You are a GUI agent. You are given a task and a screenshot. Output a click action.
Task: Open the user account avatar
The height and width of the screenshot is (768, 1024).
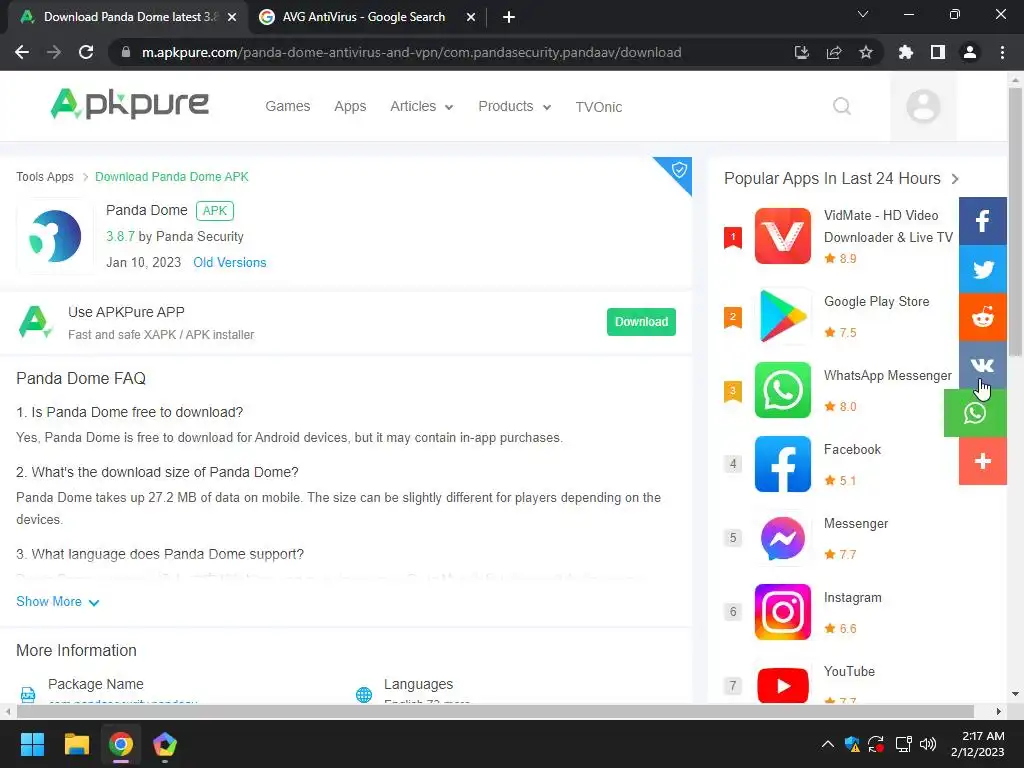point(923,106)
